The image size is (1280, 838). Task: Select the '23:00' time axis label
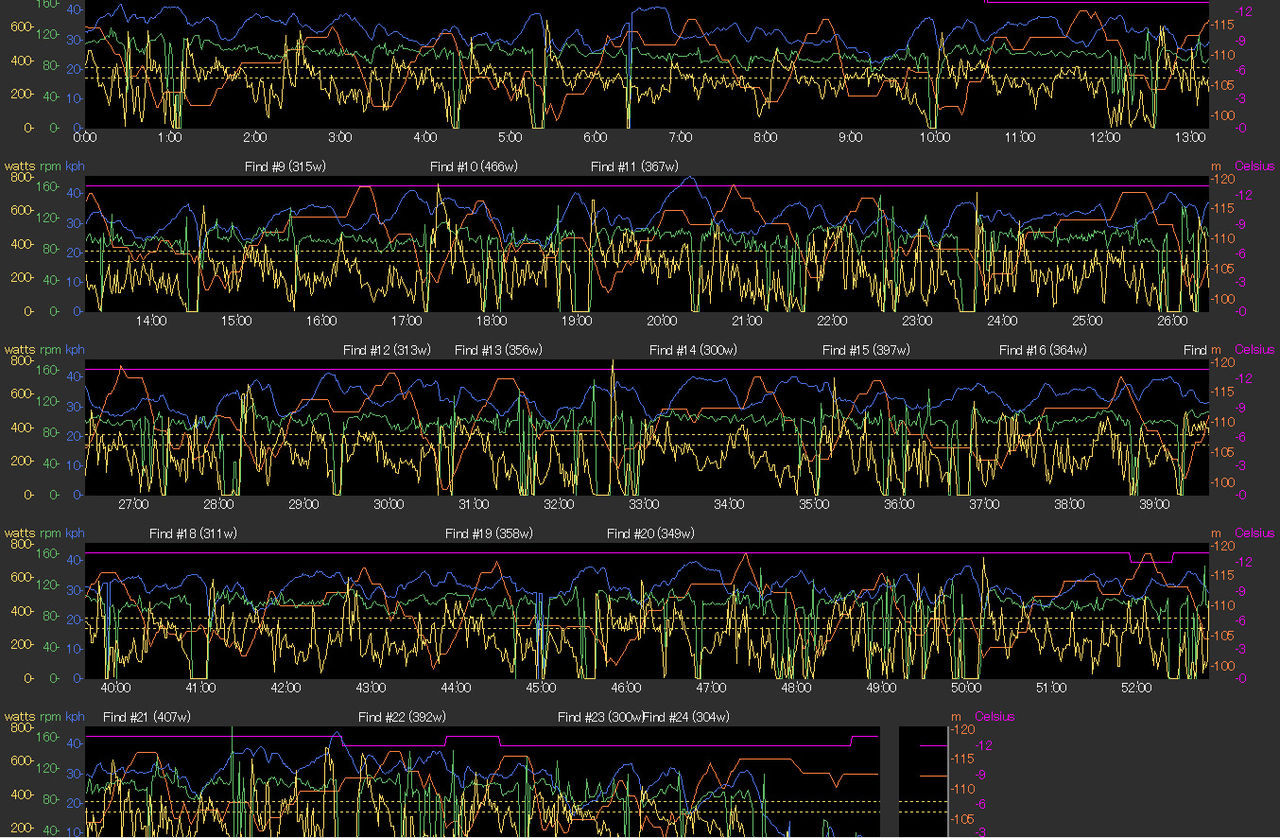(917, 321)
